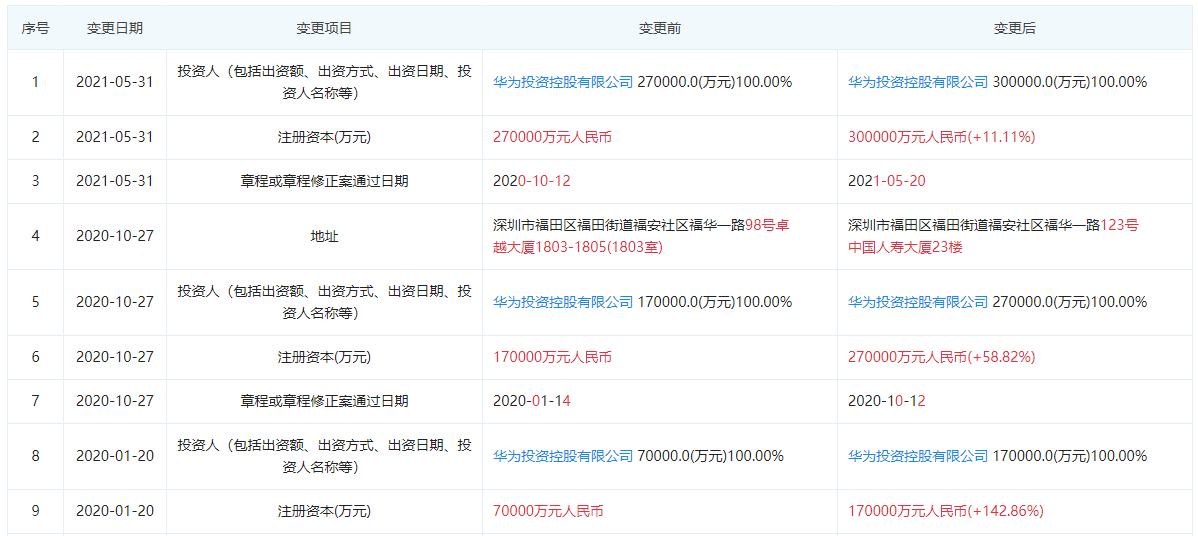Select sequence number 5 cell
This screenshot has width=1198, height=536.
pos(35,302)
